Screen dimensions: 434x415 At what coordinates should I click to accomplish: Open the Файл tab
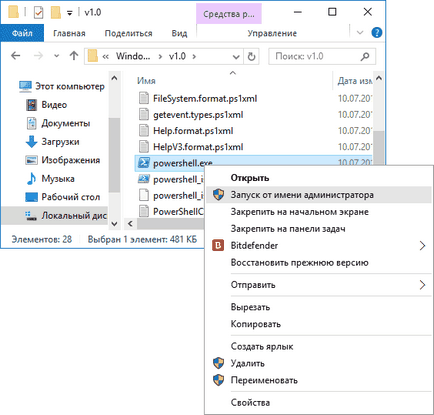pos(22,33)
